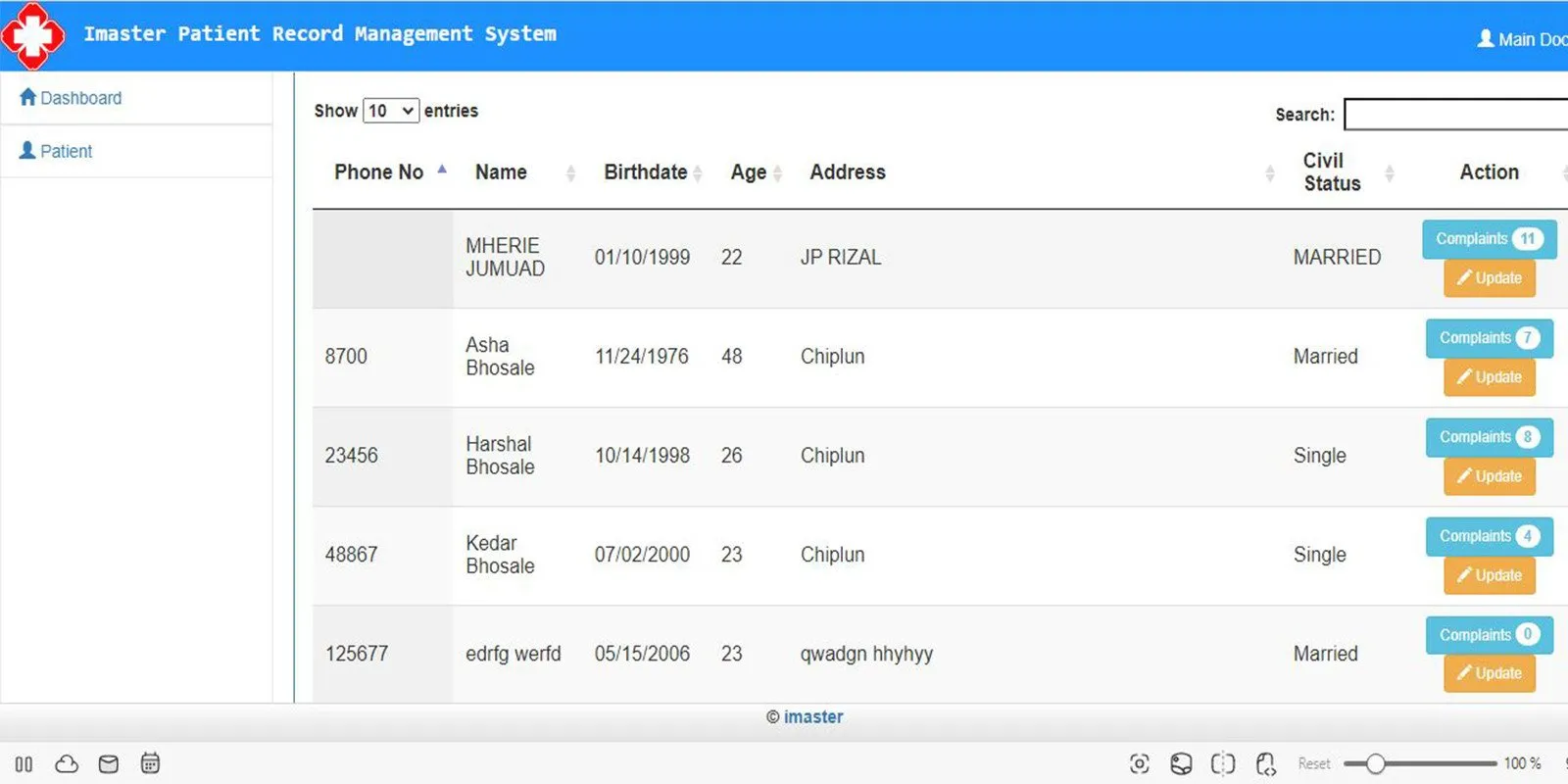Click the panels icon in bottom status bar

pos(24,764)
